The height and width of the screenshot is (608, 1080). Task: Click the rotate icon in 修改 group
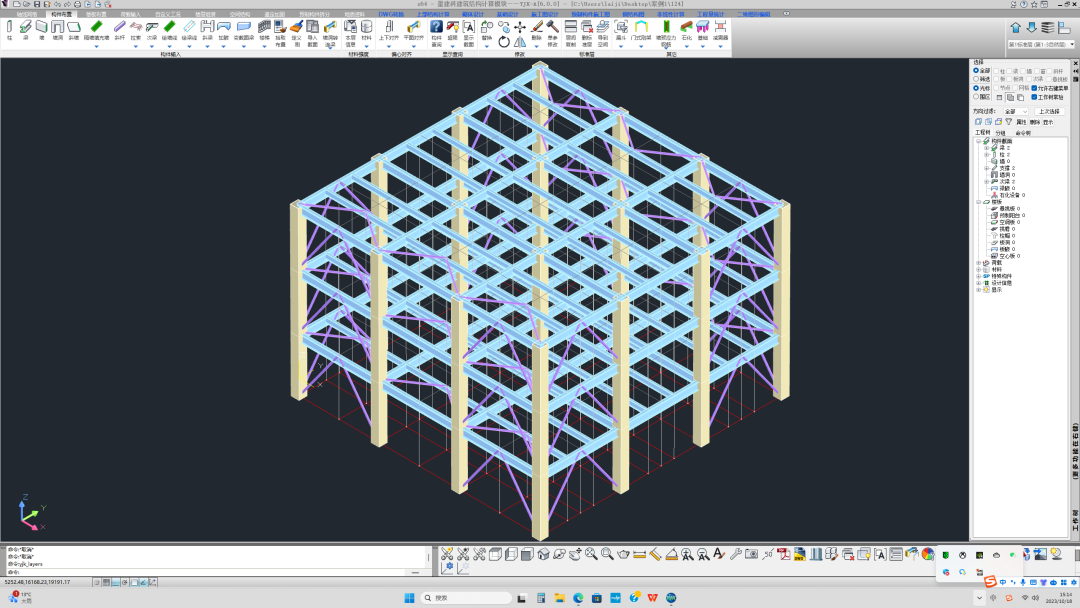[503, 41]
